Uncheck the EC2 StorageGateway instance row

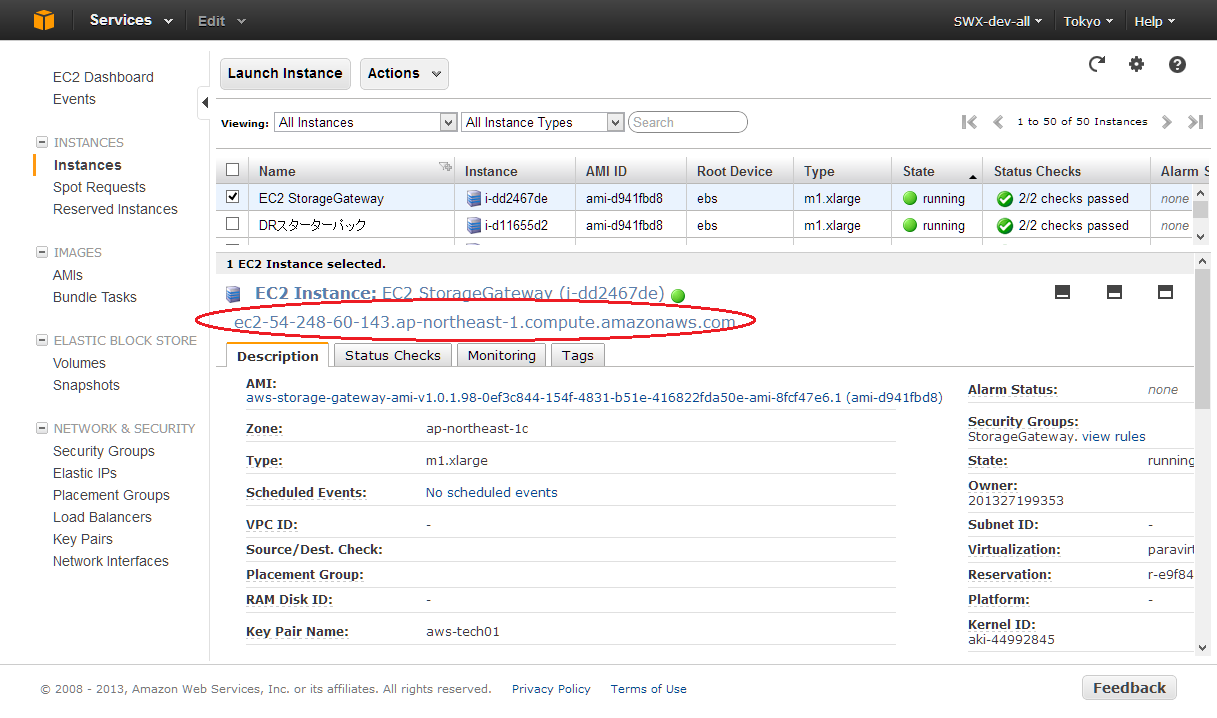[x=232, y=197]
